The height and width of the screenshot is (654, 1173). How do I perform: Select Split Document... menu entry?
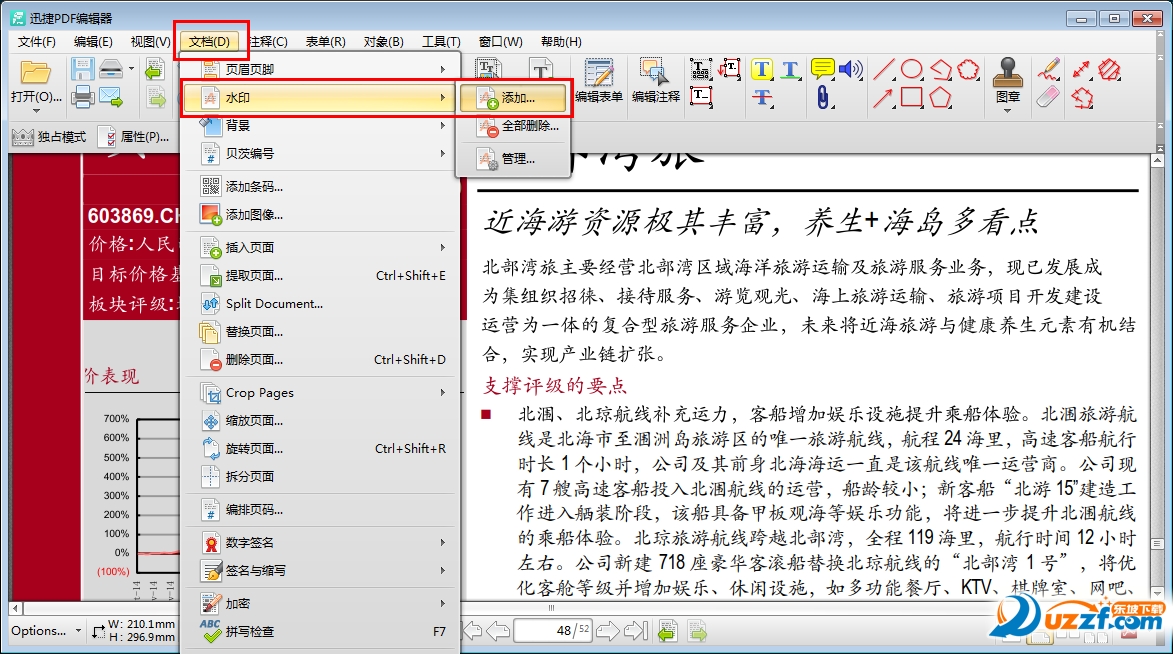[x=320, y=303]
